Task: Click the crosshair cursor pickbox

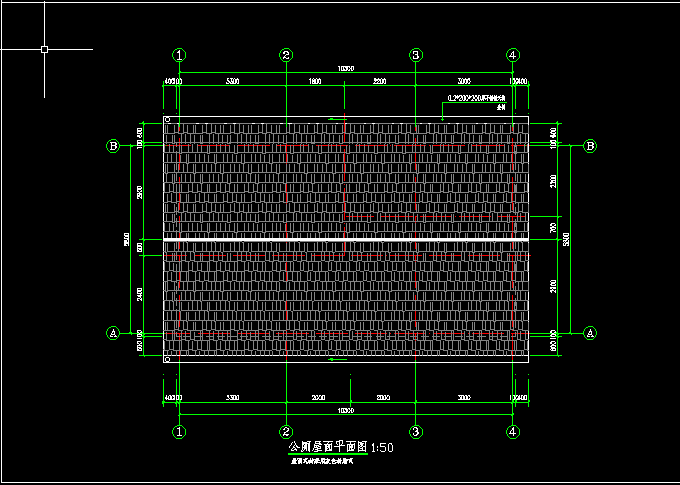Action: [x=44, y=49]
